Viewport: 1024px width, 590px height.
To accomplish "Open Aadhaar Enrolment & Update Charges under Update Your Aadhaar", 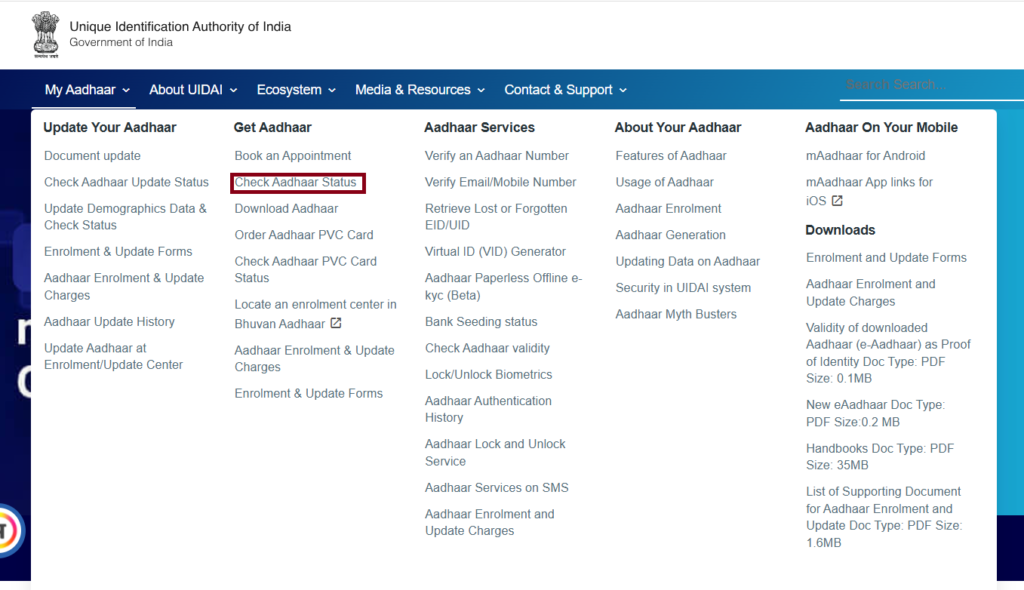I will point(124,286).
